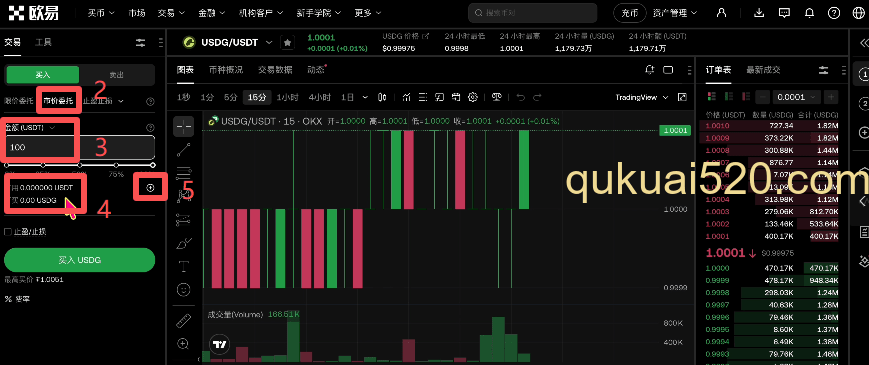Viewport: 869px width, 365px height.
Task: Enable the 止盈/止损 checkbox
Action: click(8, 232)
